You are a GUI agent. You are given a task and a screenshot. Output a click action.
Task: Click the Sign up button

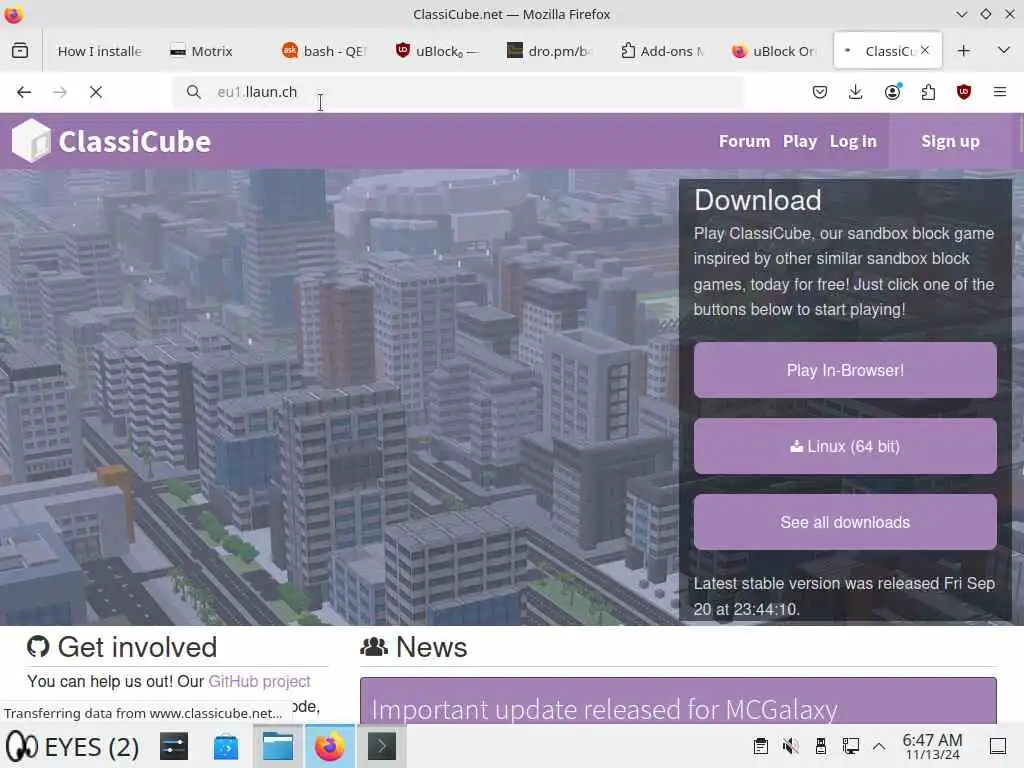click(x=950, y=141)
